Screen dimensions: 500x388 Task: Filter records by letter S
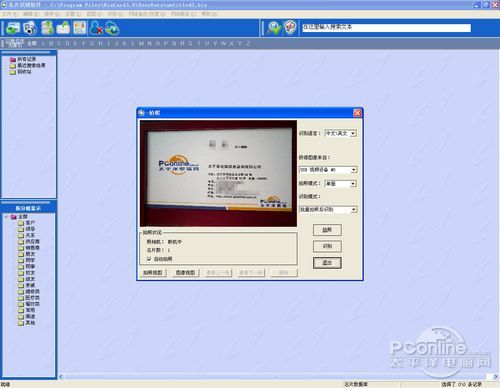190,43
